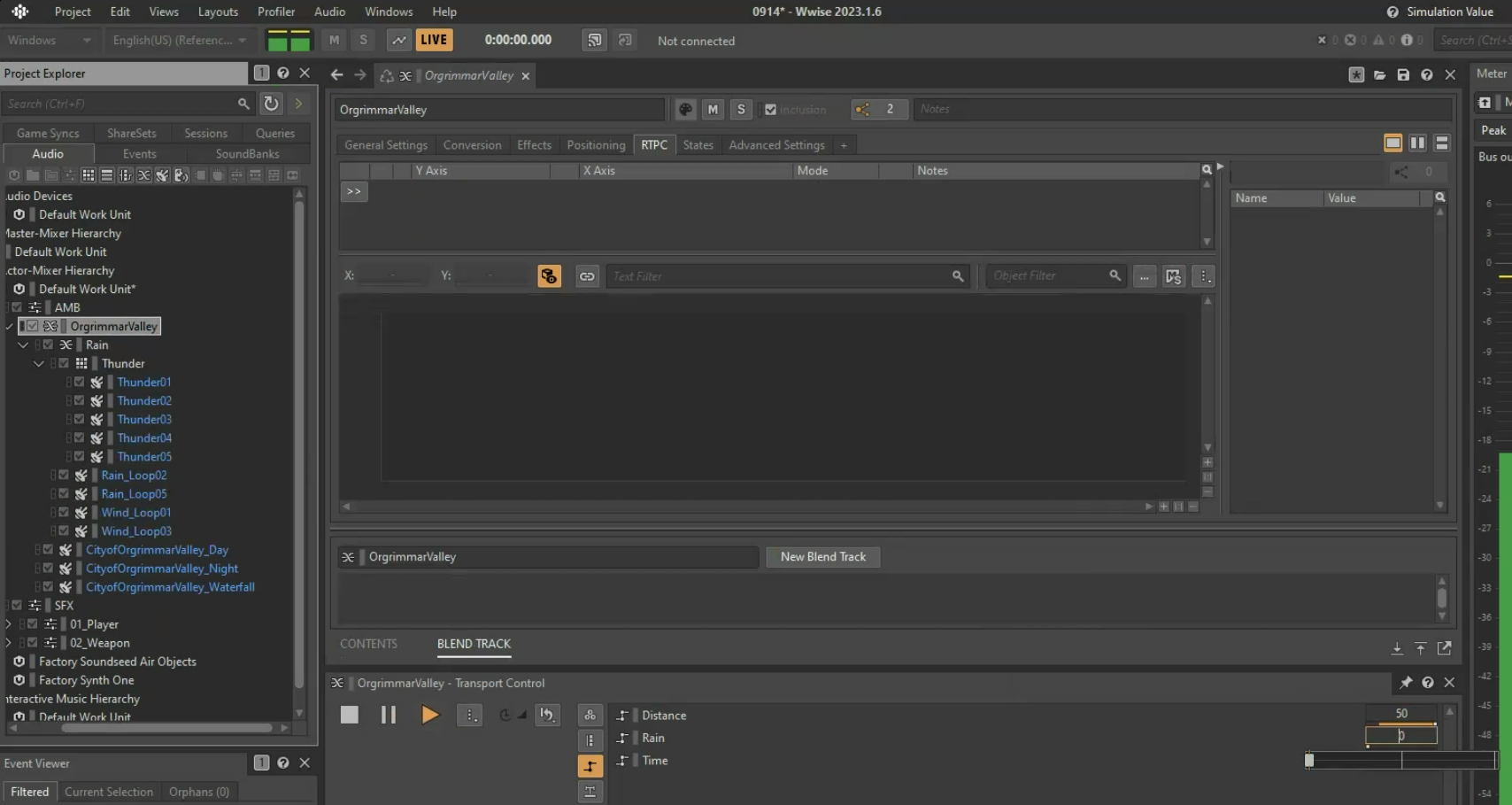This screenshot has height=805, width=1512.
Task: Show Switches view in Transport Control
Action: click(x=590, y=740)
